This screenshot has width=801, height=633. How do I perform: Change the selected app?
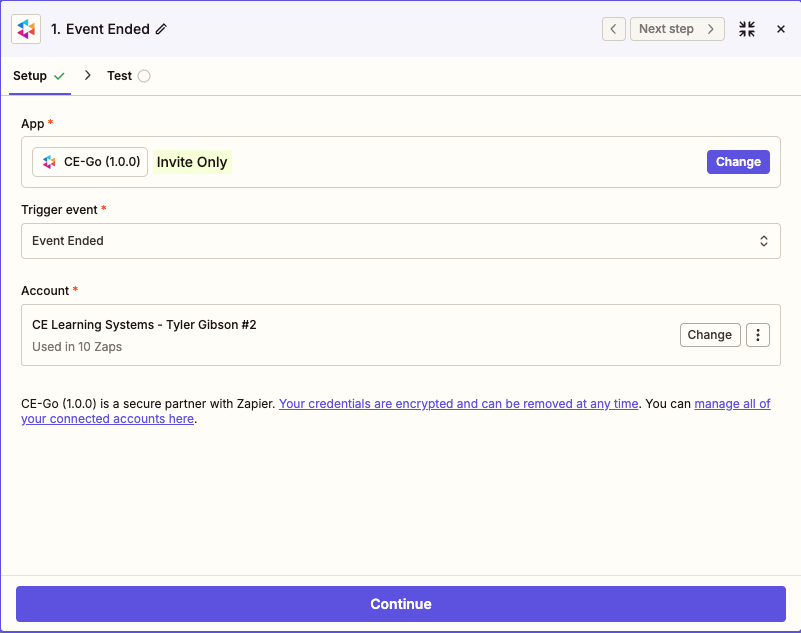click(738, 162)
